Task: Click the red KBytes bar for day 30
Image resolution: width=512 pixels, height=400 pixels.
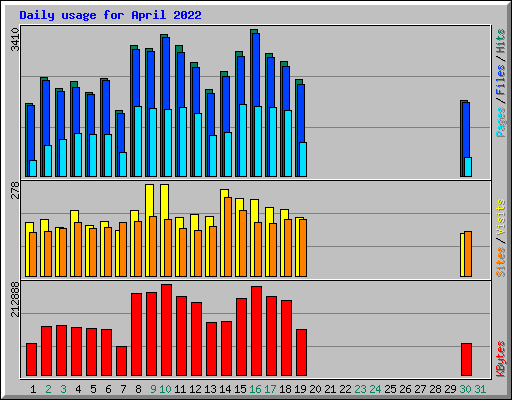Action: click(x=467, y=360)
